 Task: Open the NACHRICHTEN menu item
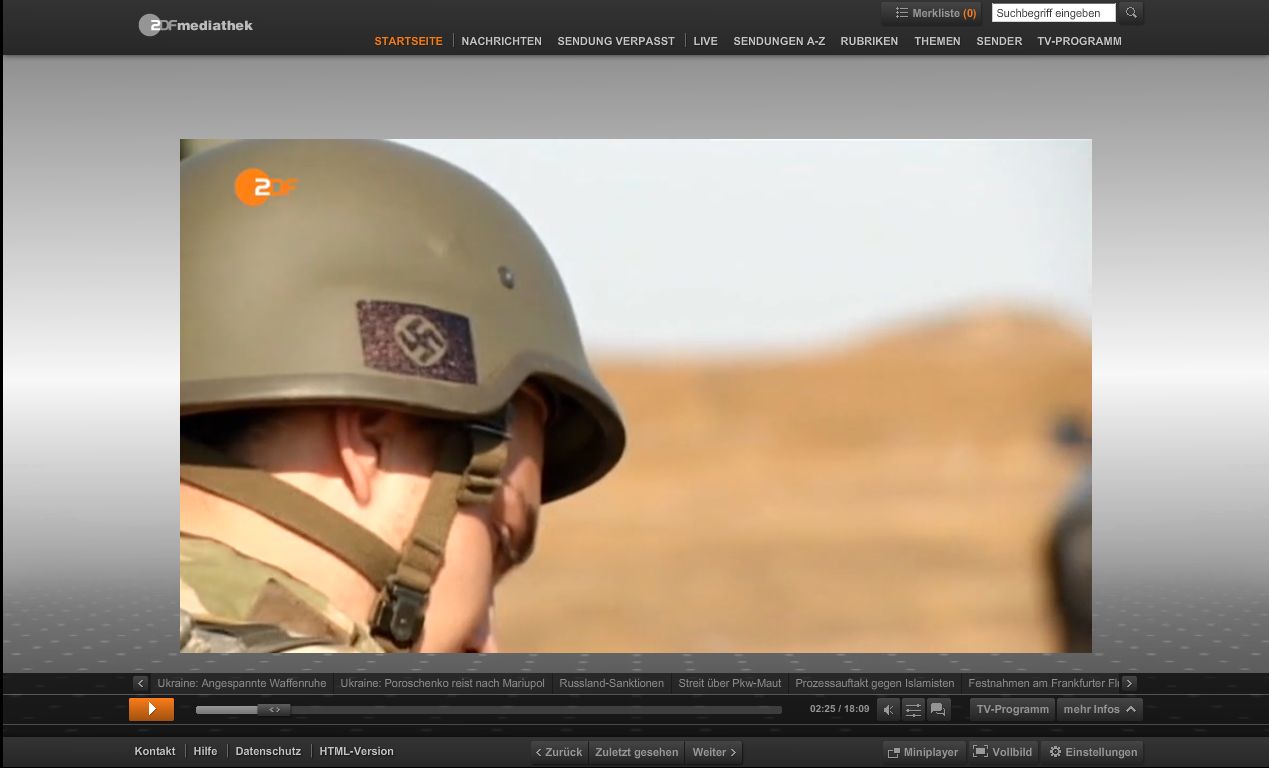(x=501, y=41)
